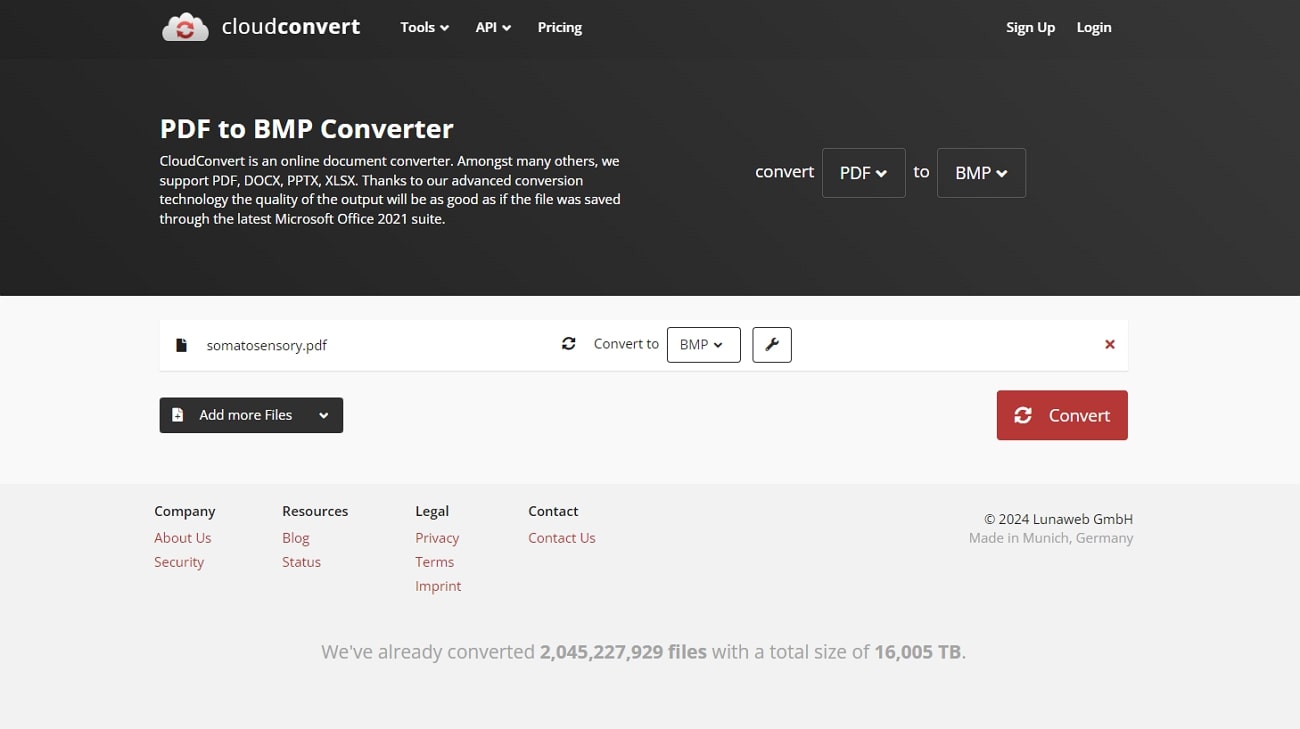Click Login in the header
The image size is (1300, 729).
coord(1094,27)
